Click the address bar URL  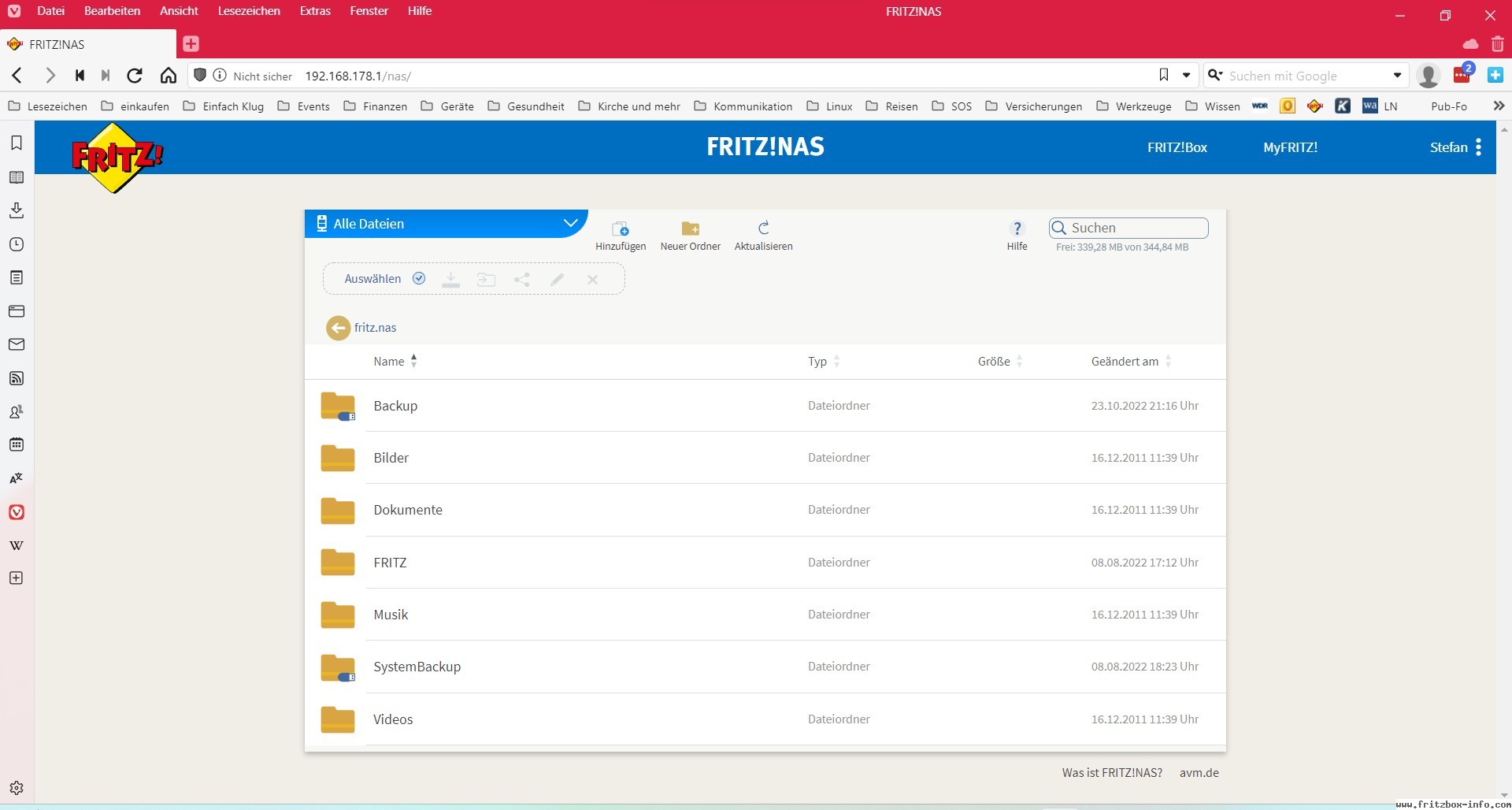(358, 76)
